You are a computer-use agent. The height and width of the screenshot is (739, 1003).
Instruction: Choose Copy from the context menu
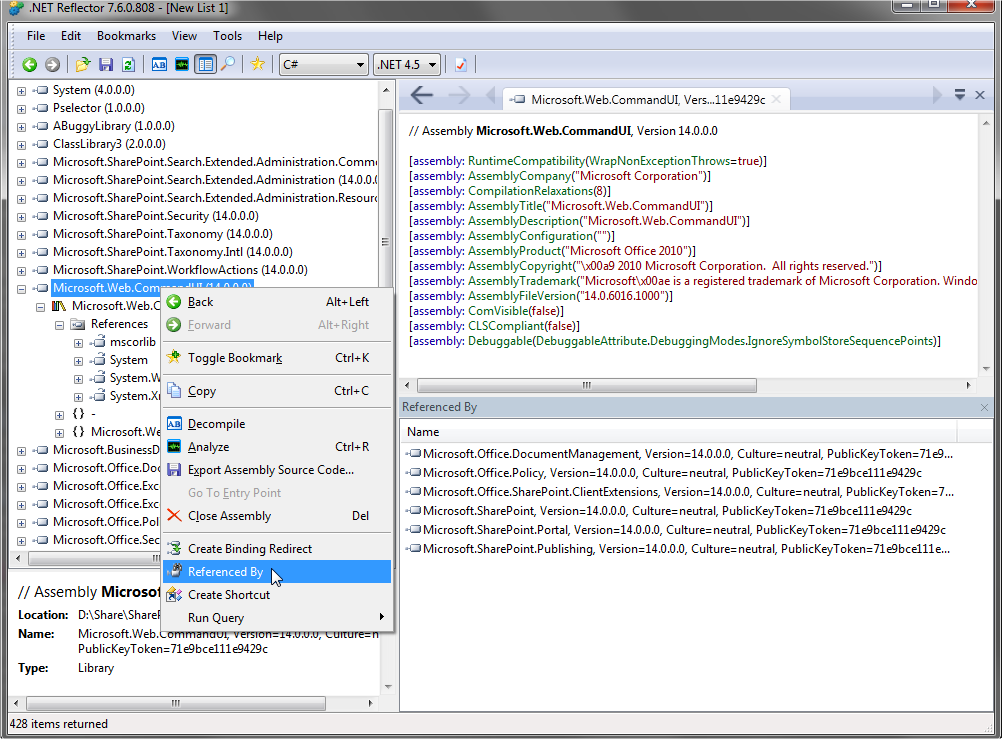(x=277, y=391)
